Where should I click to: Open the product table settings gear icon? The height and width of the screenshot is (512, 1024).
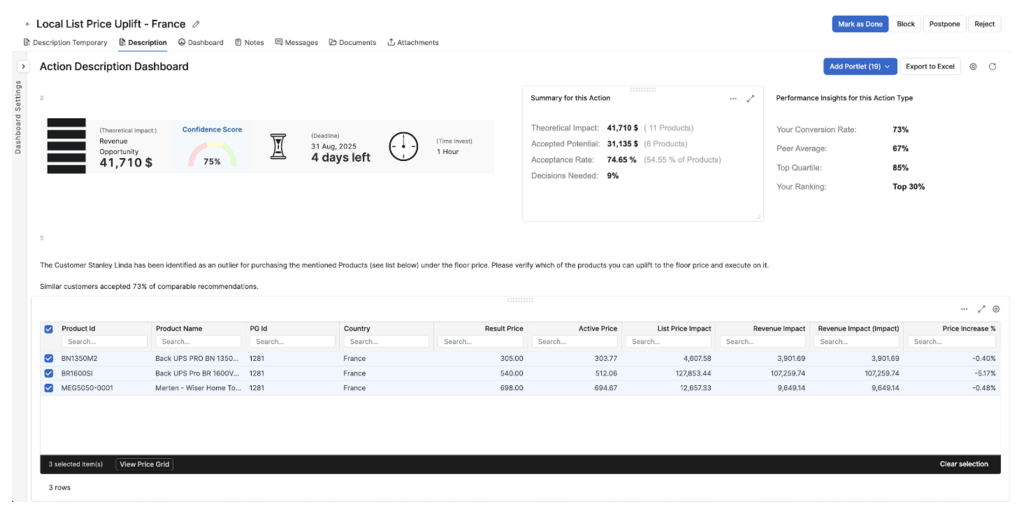click(996, 309)
